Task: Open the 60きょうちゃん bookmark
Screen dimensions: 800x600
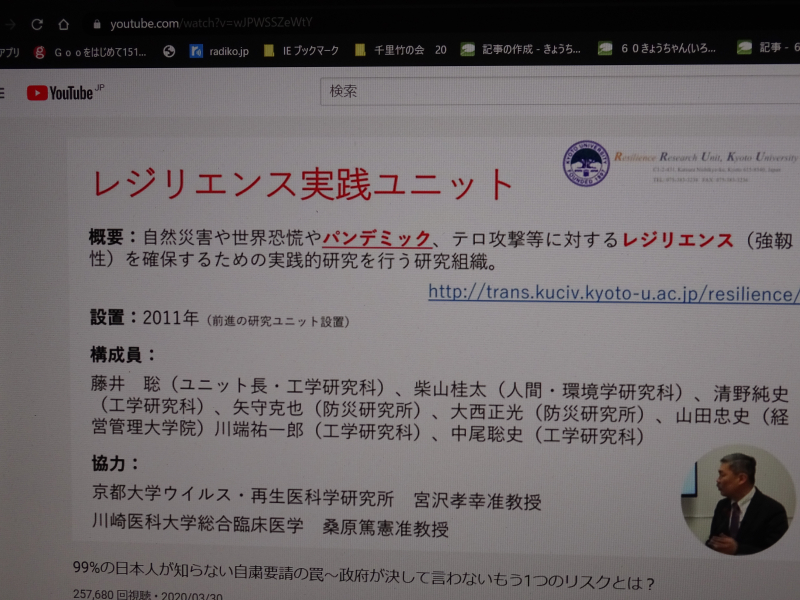Action: pos(657,48)
